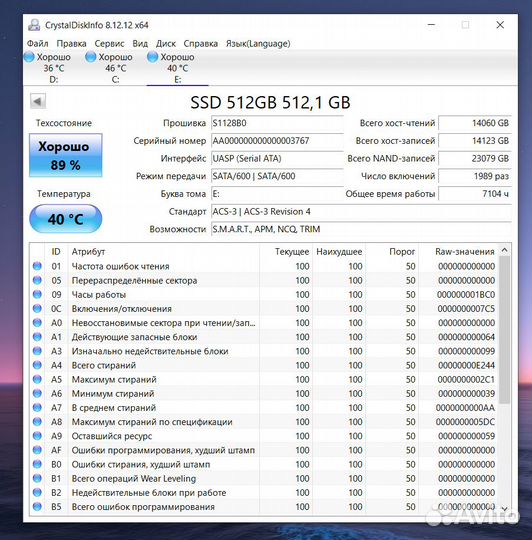
Task: Close the CrystalDiskInfo window
Action: pyautogui.click(x=500, y=25)
